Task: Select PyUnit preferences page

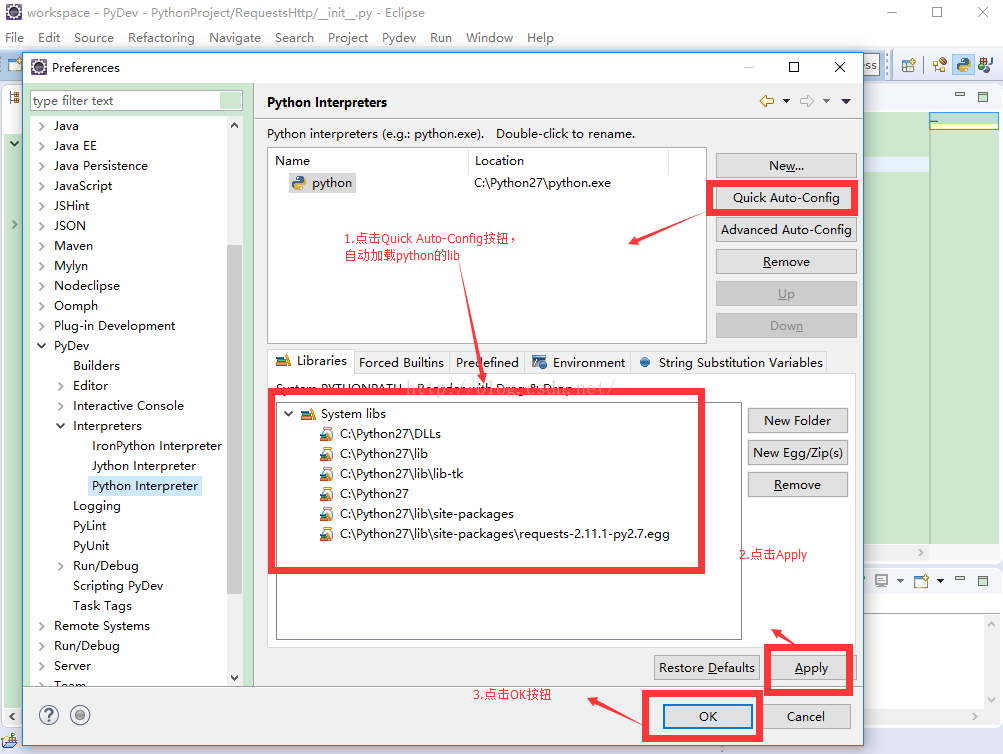Action: (91, 546)
